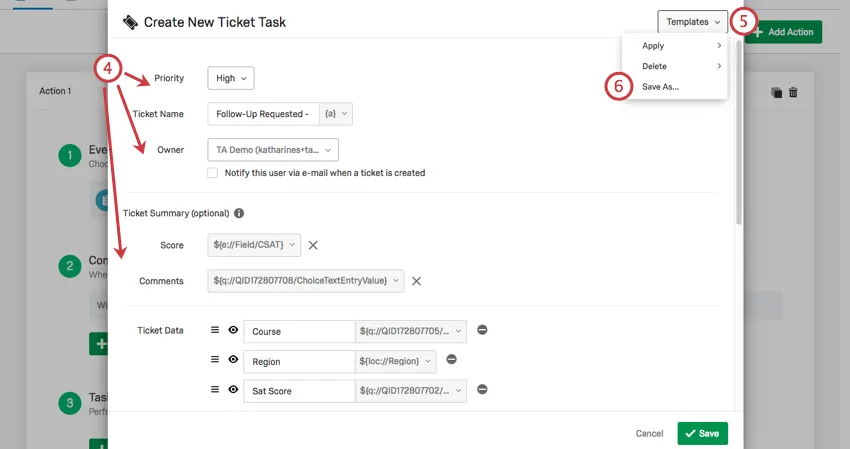Open the Score field dropdown
850x449 pixels.
coord(254,245)
